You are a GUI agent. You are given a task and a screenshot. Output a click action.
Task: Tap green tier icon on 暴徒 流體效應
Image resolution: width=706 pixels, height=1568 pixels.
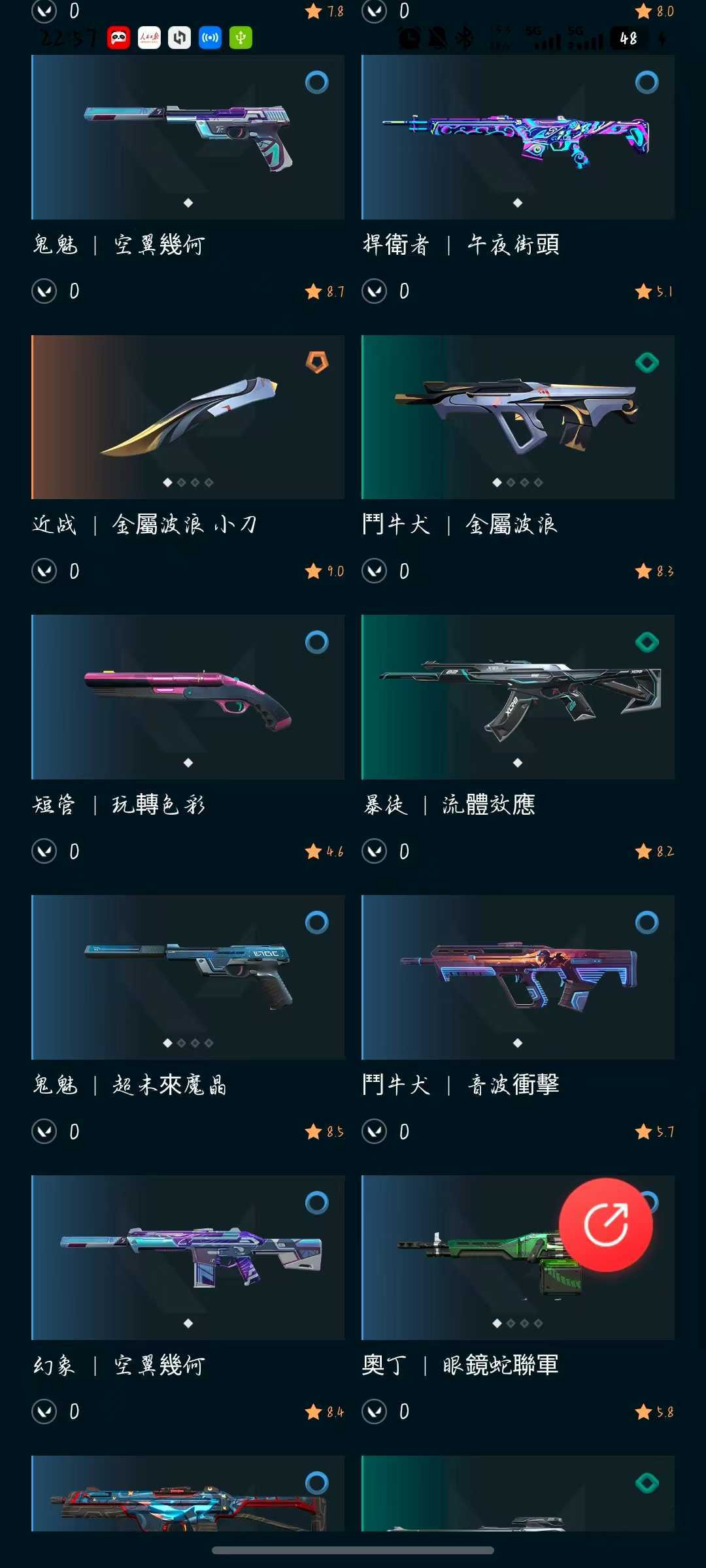pos(647,642)
